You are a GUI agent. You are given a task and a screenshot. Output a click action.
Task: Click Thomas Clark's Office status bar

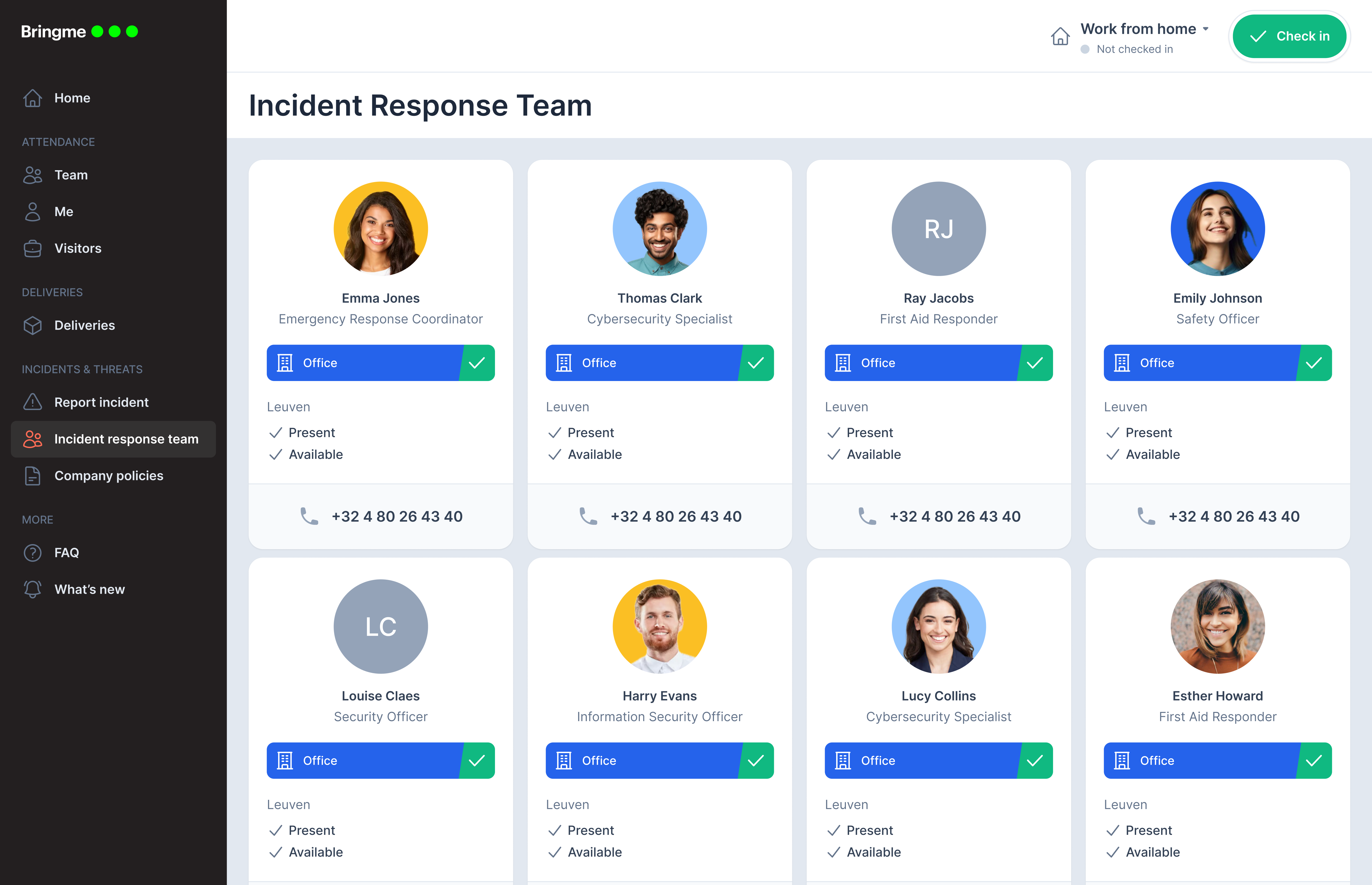pos(660,363)
